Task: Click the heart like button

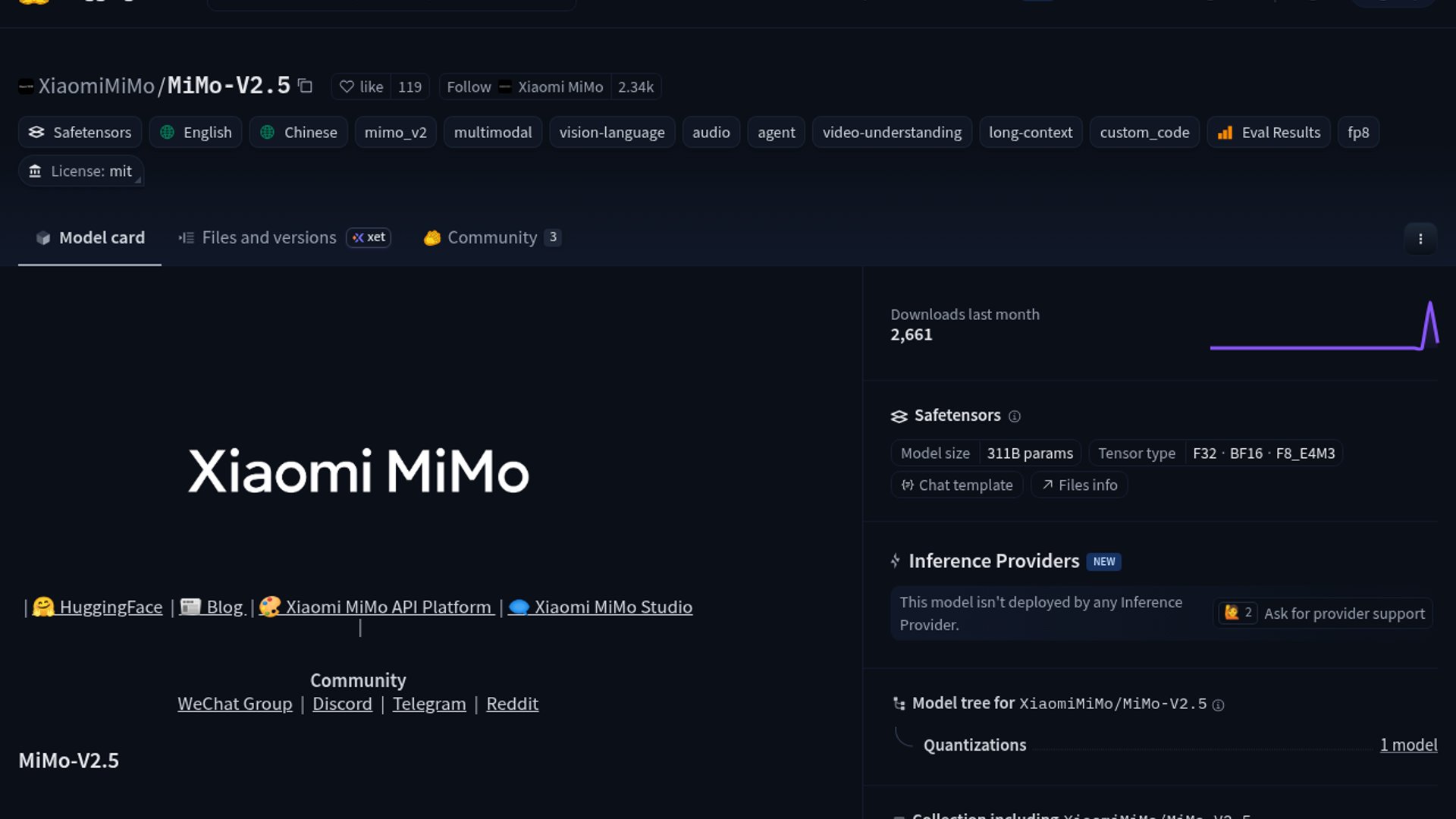Action: pos(361,86)
